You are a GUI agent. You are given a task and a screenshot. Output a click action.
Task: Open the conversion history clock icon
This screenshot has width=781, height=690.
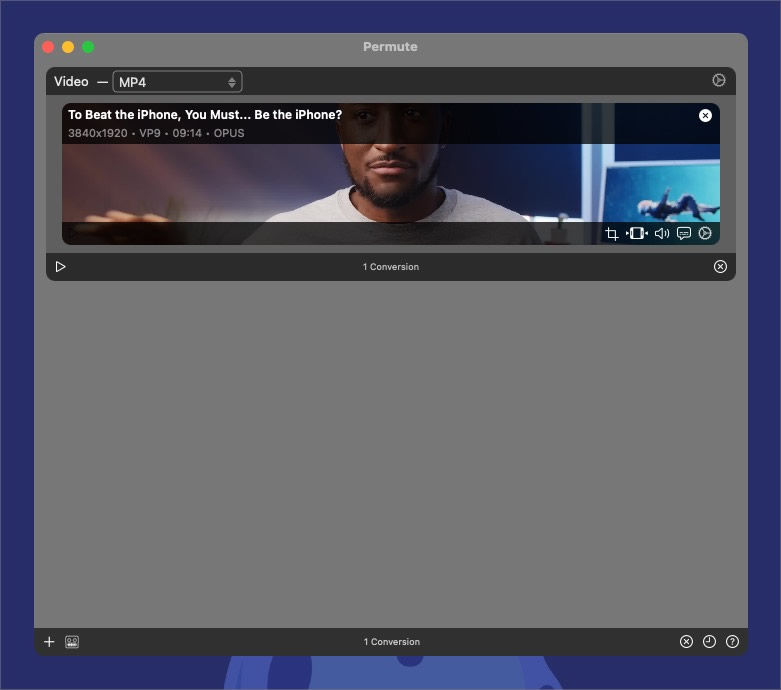(709, 642)
